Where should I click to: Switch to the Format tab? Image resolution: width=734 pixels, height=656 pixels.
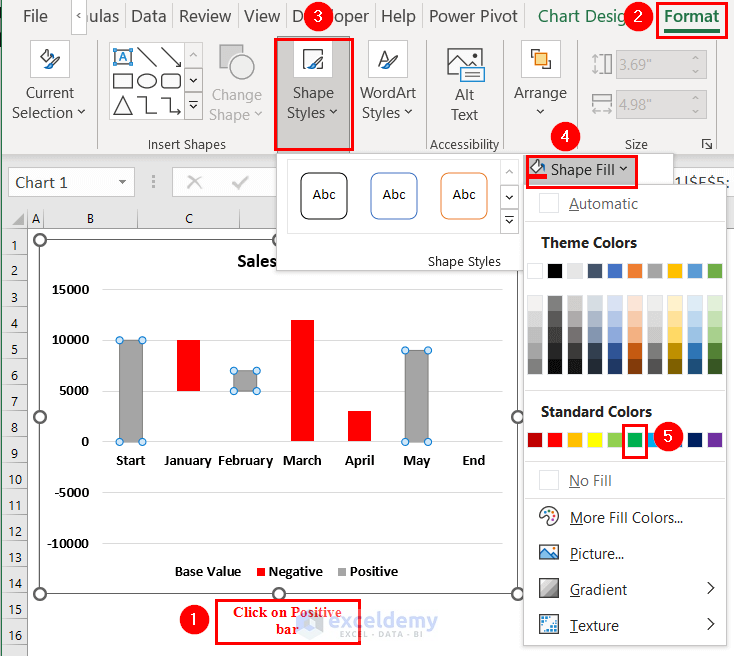pyautogui.click(x=691, y=16)
